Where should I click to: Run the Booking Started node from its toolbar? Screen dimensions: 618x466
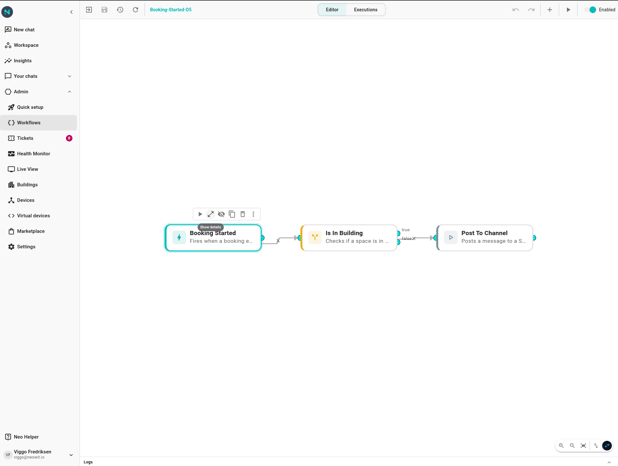point(200,214)
